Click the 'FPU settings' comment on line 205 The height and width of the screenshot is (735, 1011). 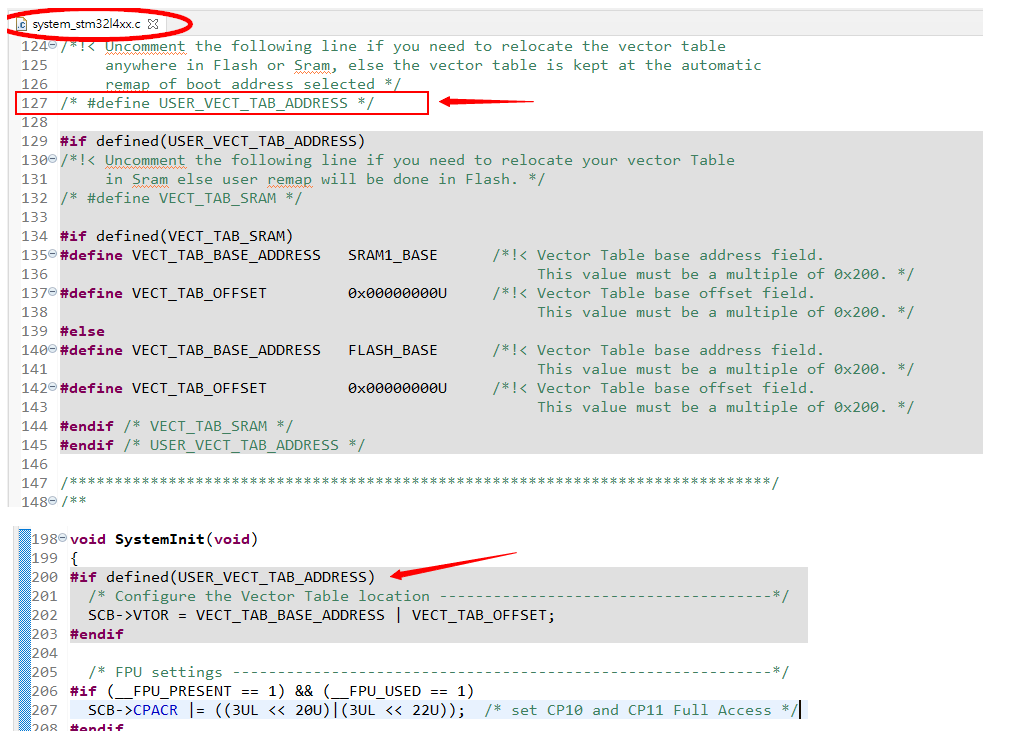(x=168, y=672)
